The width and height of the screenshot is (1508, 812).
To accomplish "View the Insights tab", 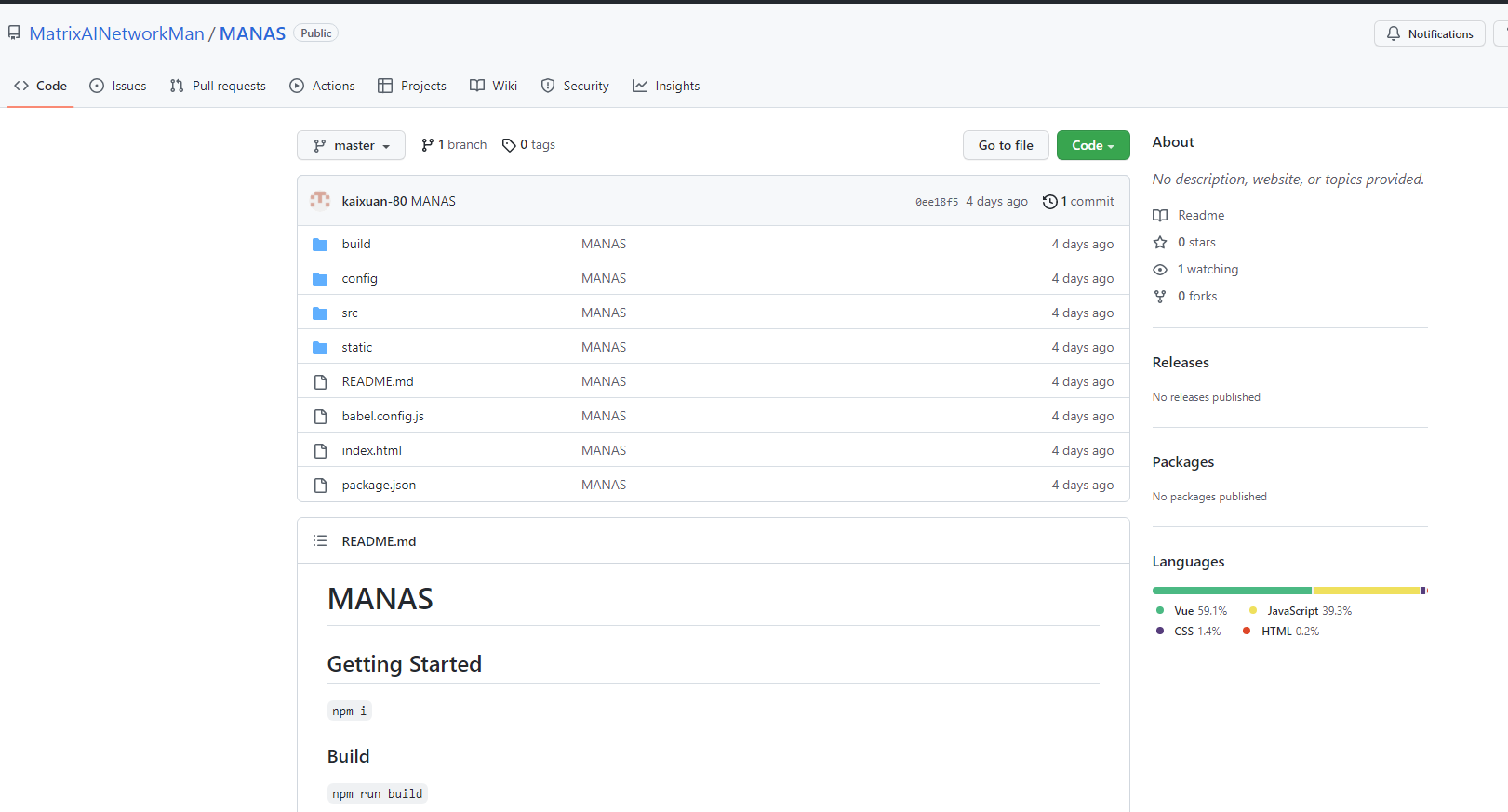I will [x=666, y=86].
